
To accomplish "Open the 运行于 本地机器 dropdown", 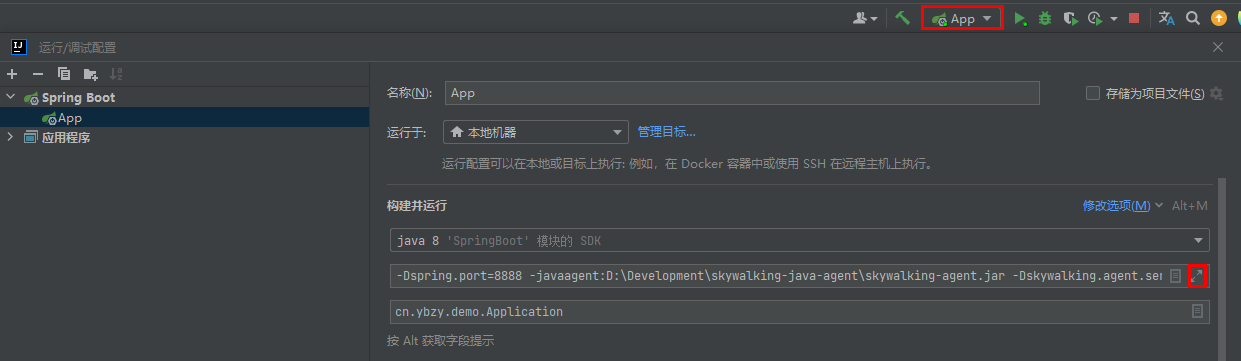I will coord(535,132).
